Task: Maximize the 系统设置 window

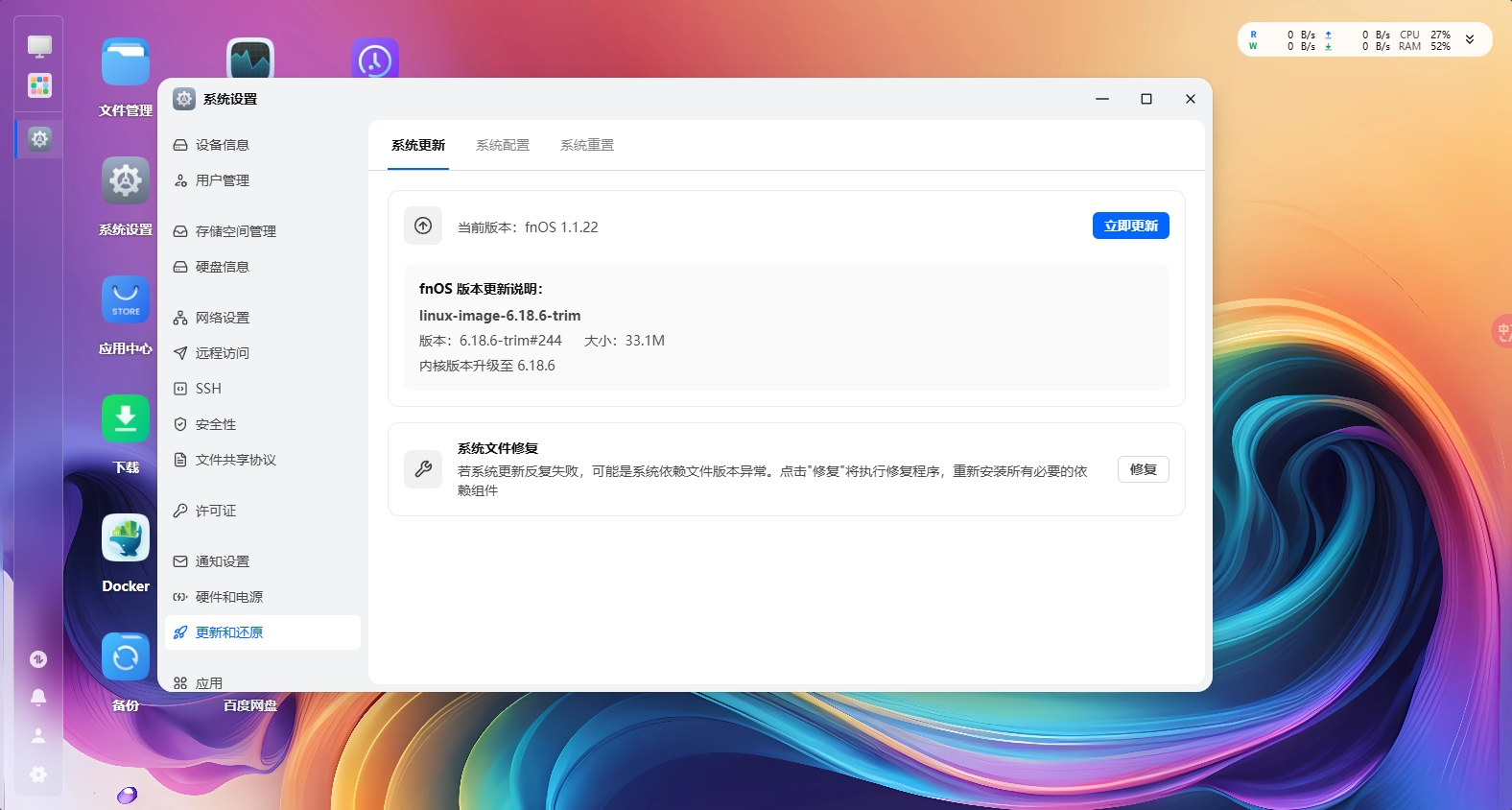Action: click(x=1146, y=99)
